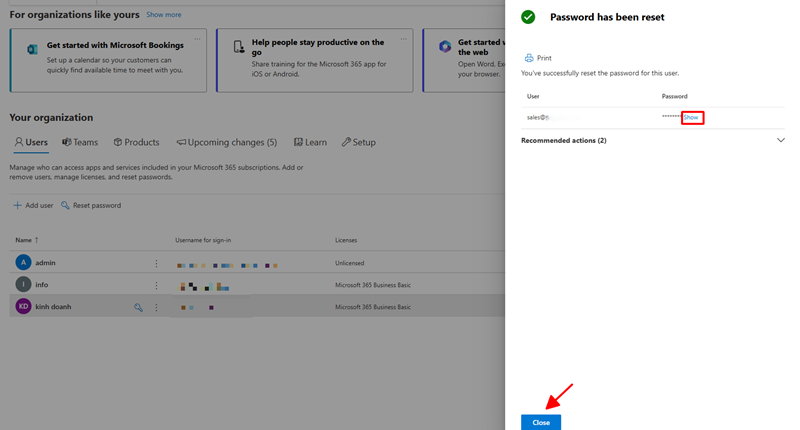Click the key icon on the kinh doanh row
This screenshot has height=430, width=800.
pos(139,307)
